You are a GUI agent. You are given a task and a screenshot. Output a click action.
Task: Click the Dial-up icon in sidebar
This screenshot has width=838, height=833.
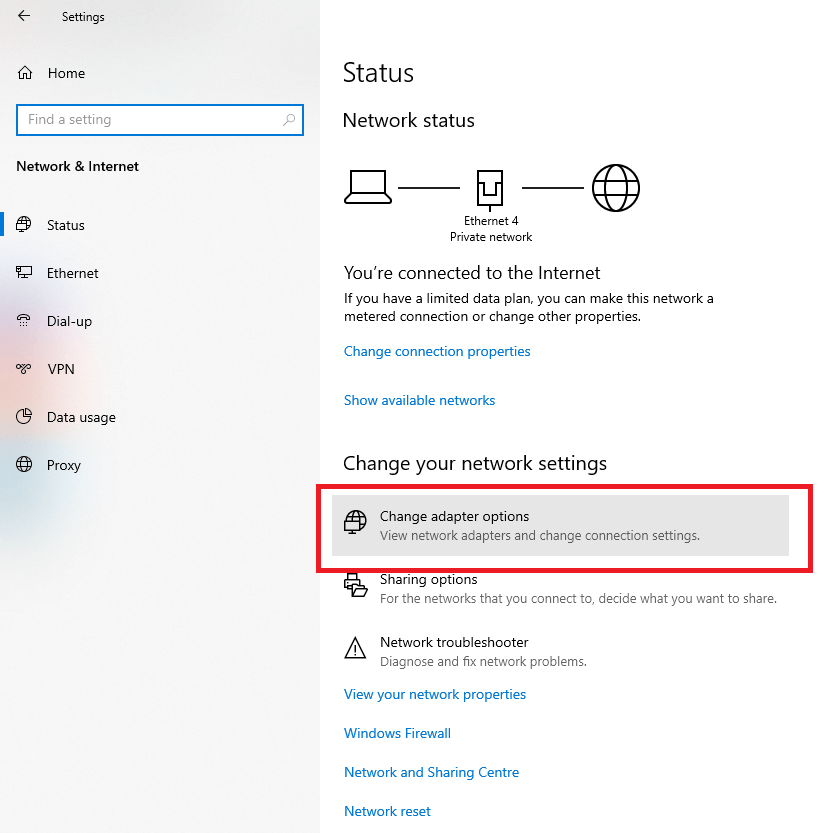click(25, 321)
